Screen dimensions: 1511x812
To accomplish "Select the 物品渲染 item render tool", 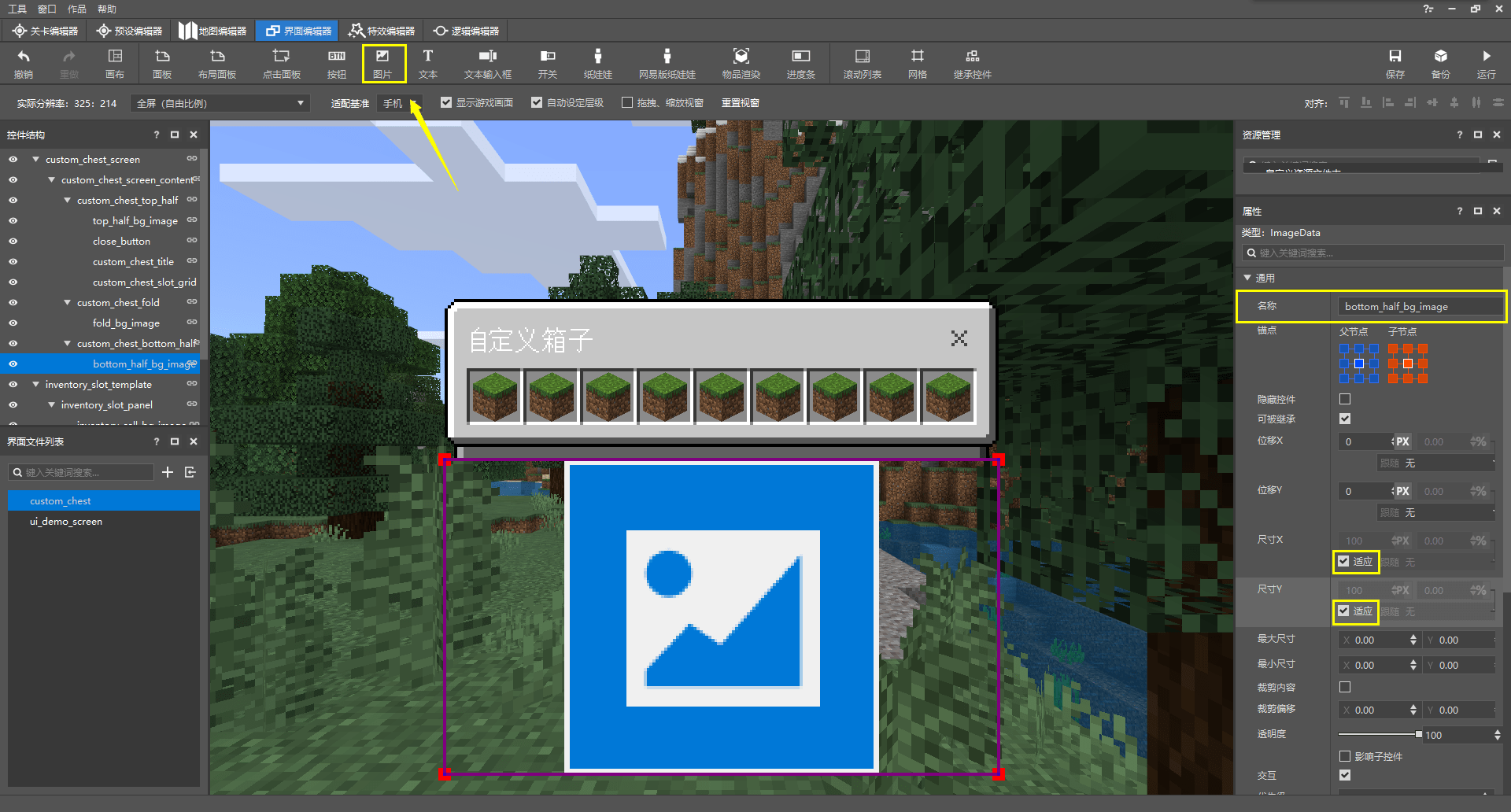I will pyautogui.click(x=741, y=64).
